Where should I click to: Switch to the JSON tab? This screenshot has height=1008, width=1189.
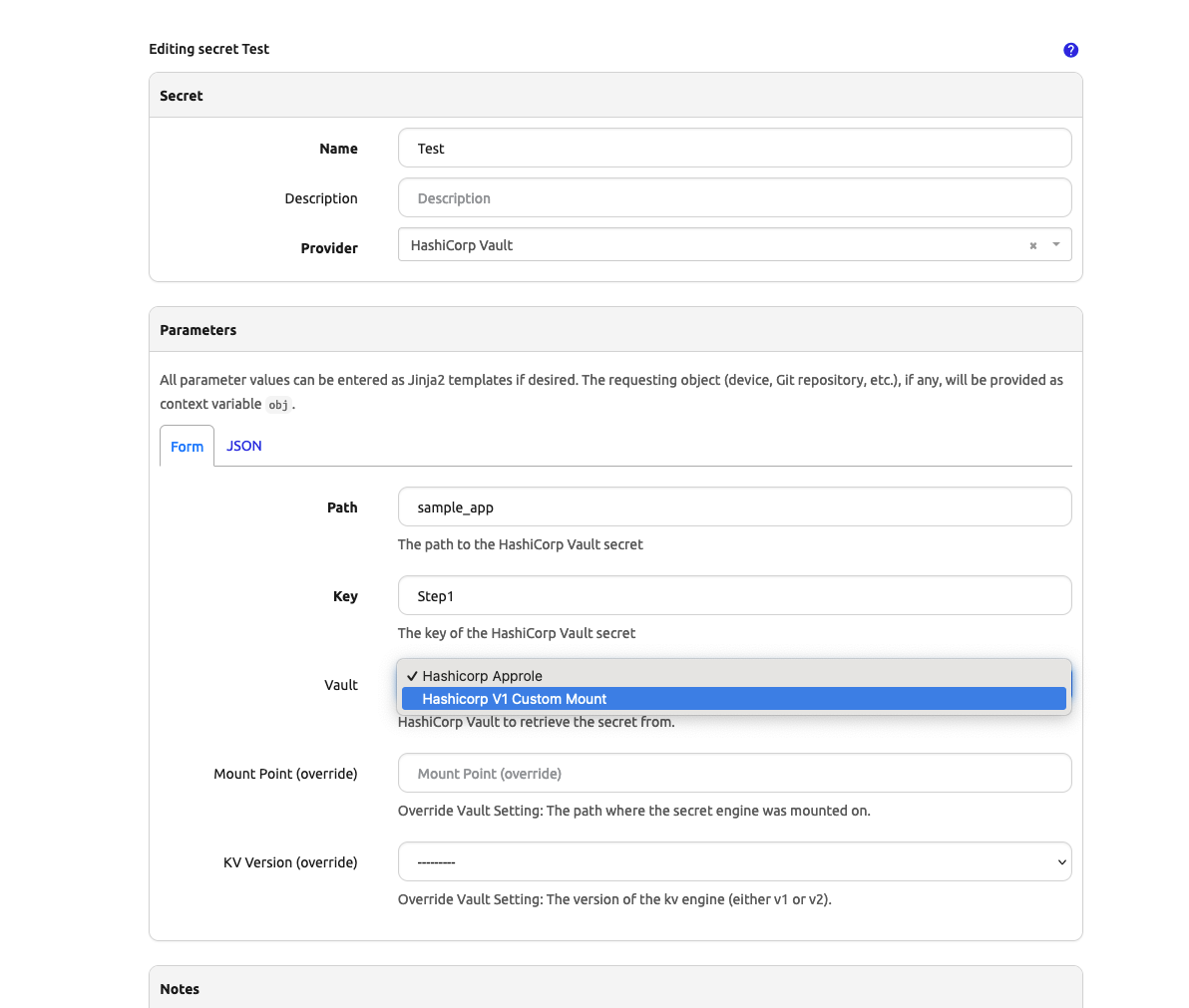(244, 446)
